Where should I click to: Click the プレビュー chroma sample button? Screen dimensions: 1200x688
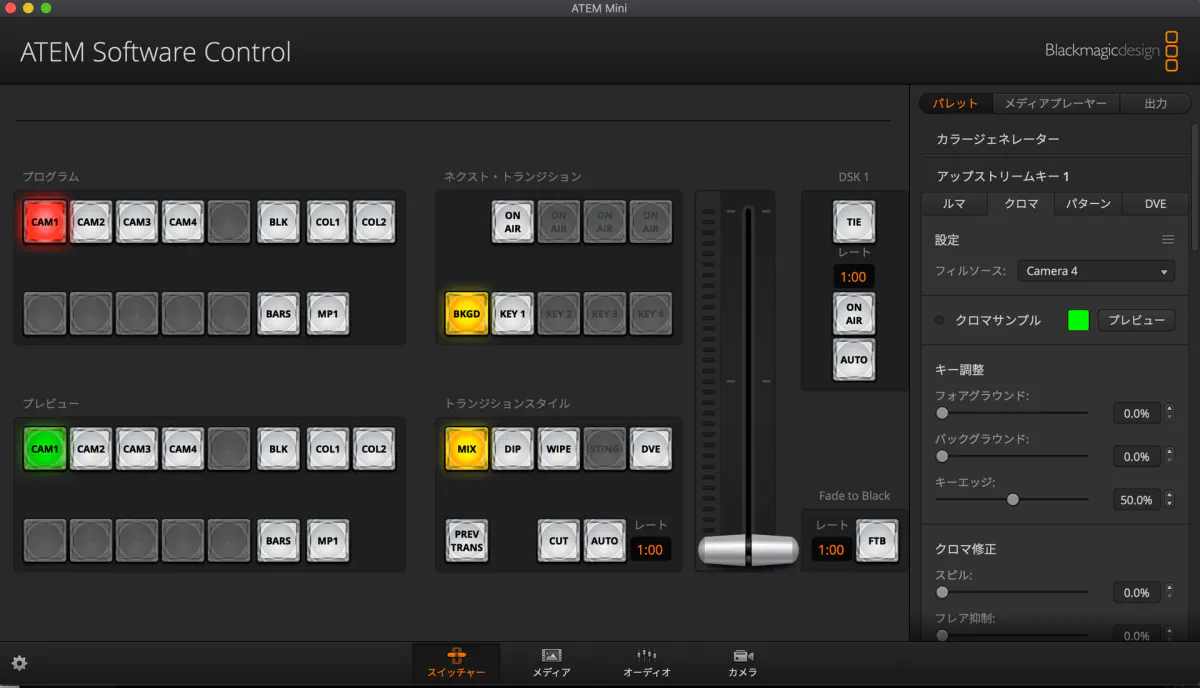(x=1136, y=320)
